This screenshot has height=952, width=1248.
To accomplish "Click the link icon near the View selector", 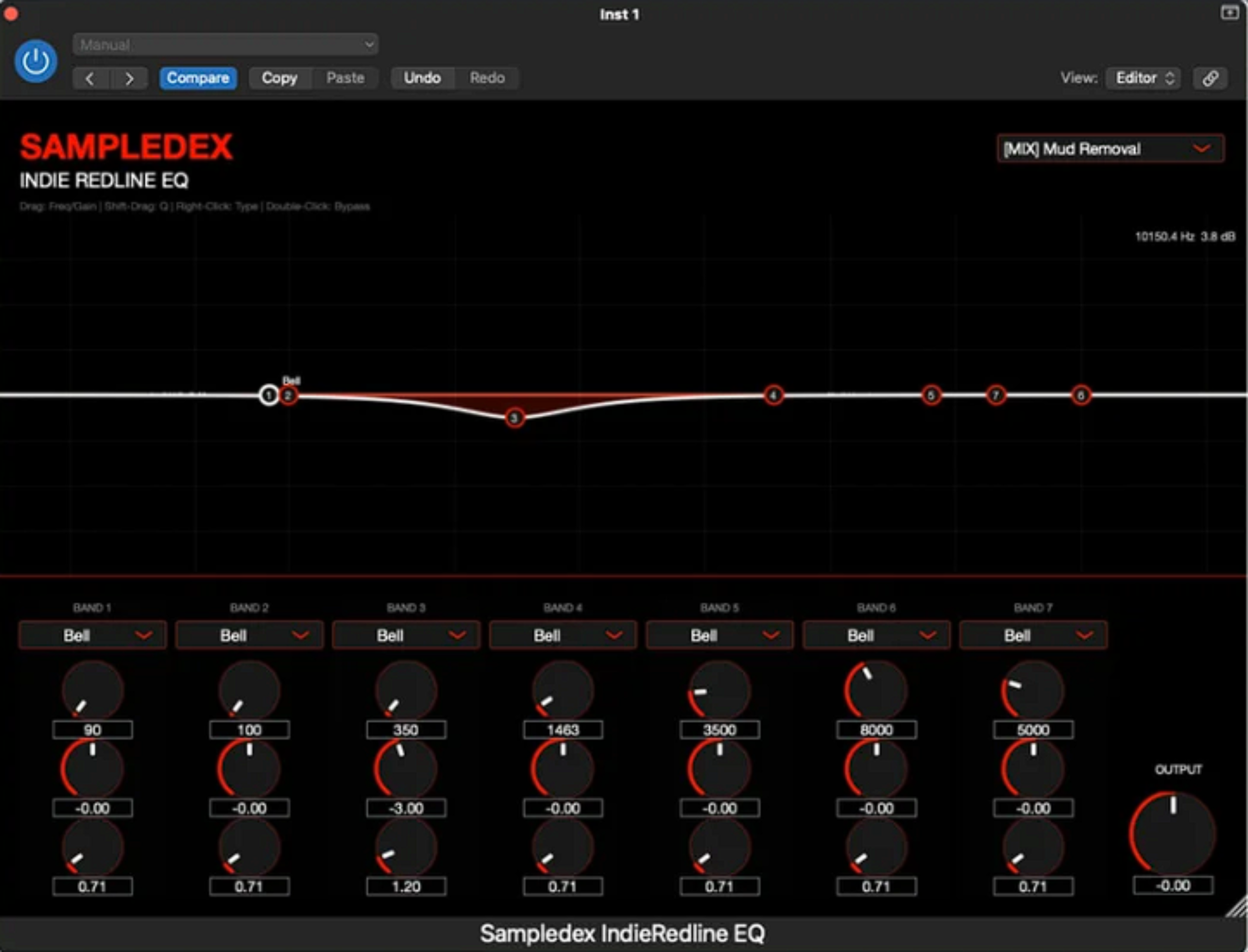I will click(x=1211, y=78).
